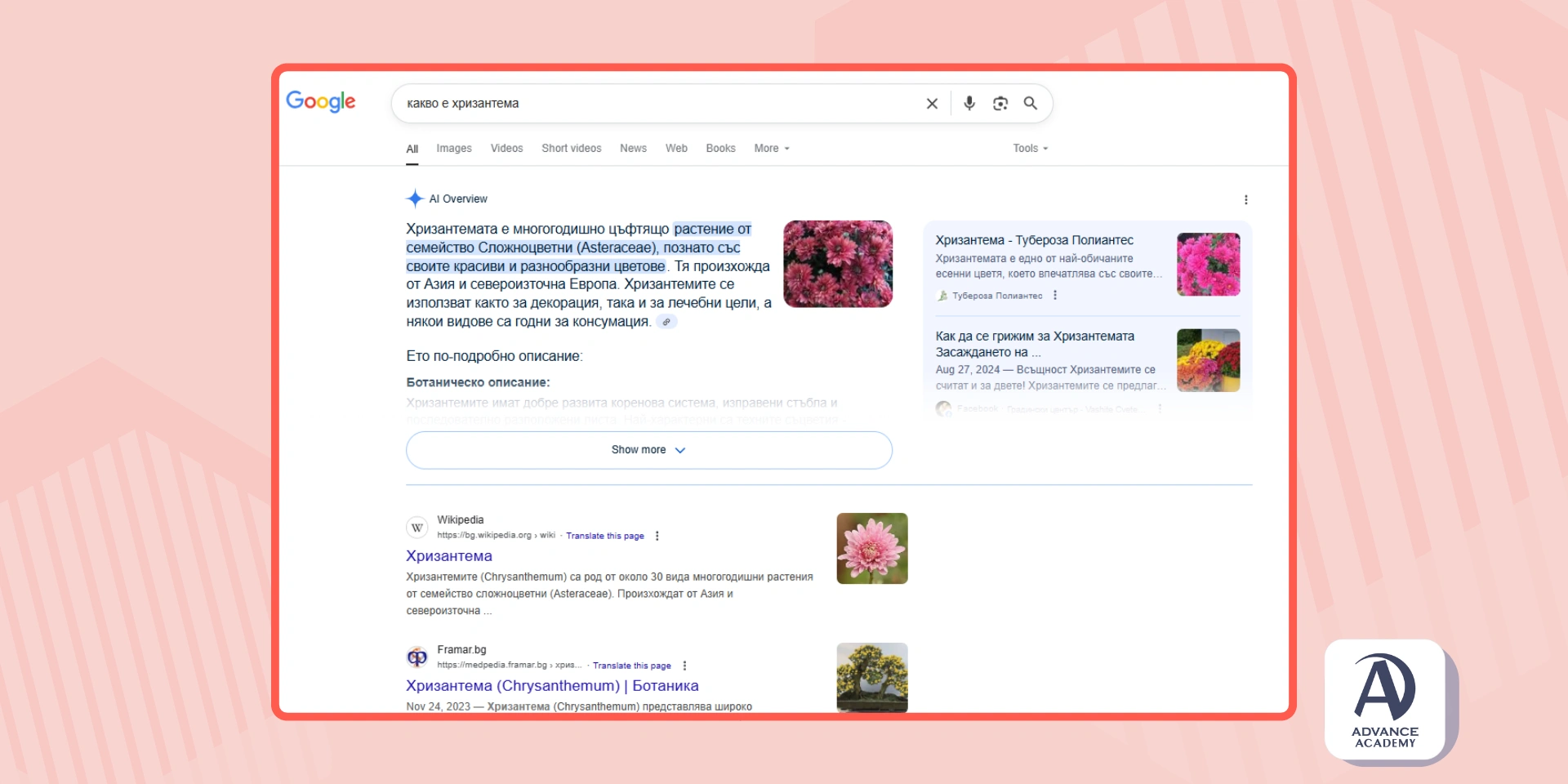Click the Wikipedia result pink flower thumbnail
Viewport: 1568px width, 784px height.
[x=872, y=548]
